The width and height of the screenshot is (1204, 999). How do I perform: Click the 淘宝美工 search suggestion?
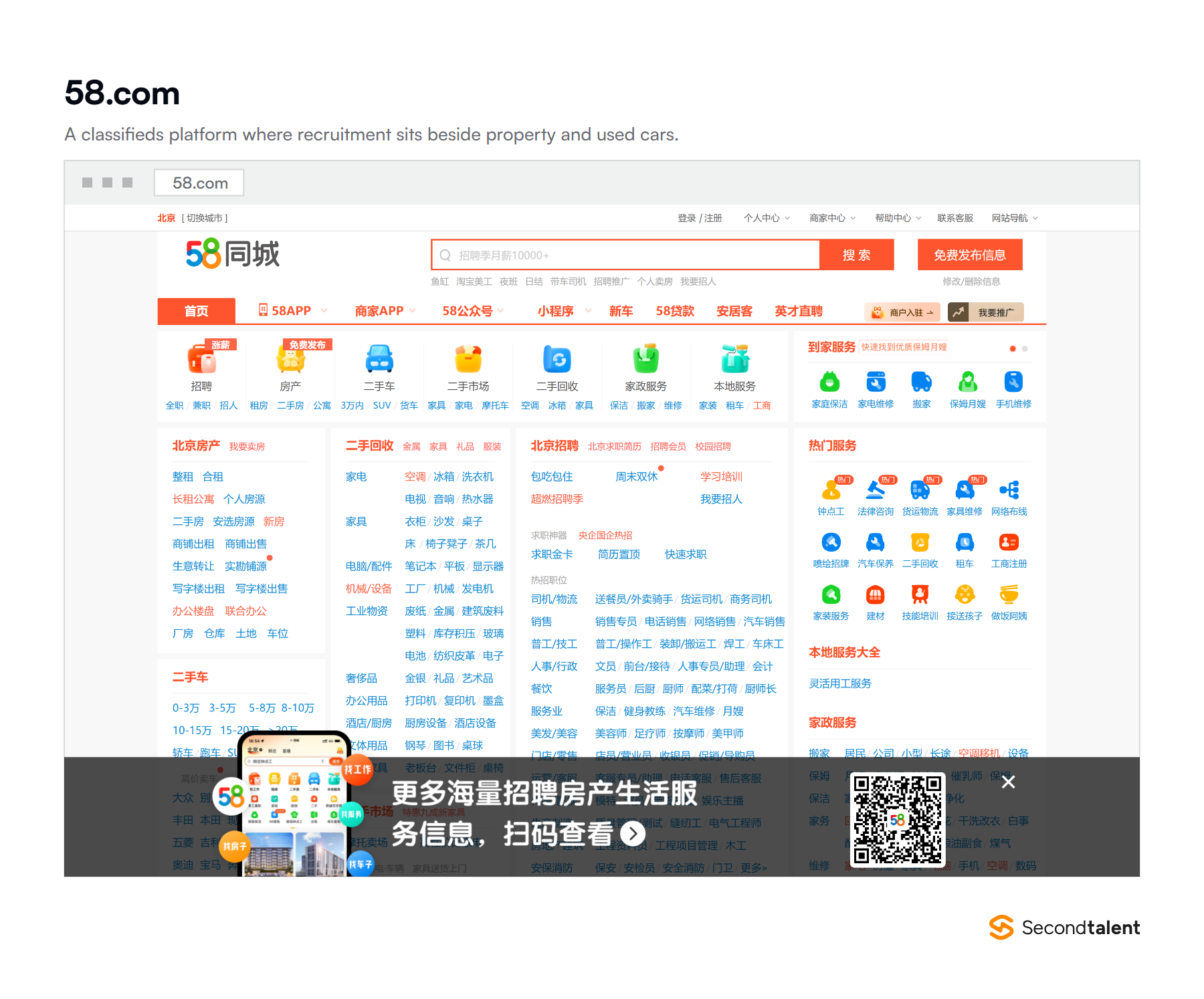coord(474,282)
